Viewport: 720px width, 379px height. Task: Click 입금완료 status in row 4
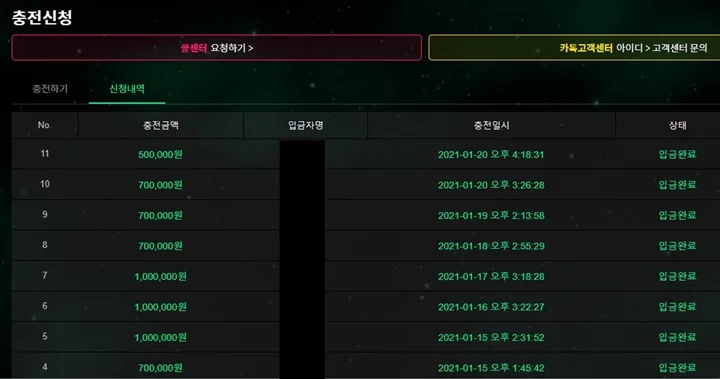(x=677, y=368)
